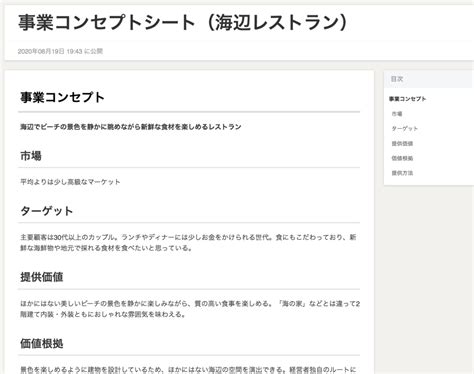Select 提供価値 entry in the table of contents
474x374 pixels.
402,143
